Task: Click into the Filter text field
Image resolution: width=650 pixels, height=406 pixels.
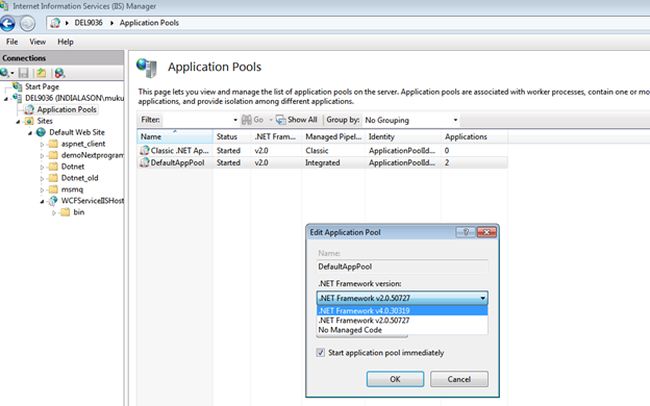Action: point(197,120)
